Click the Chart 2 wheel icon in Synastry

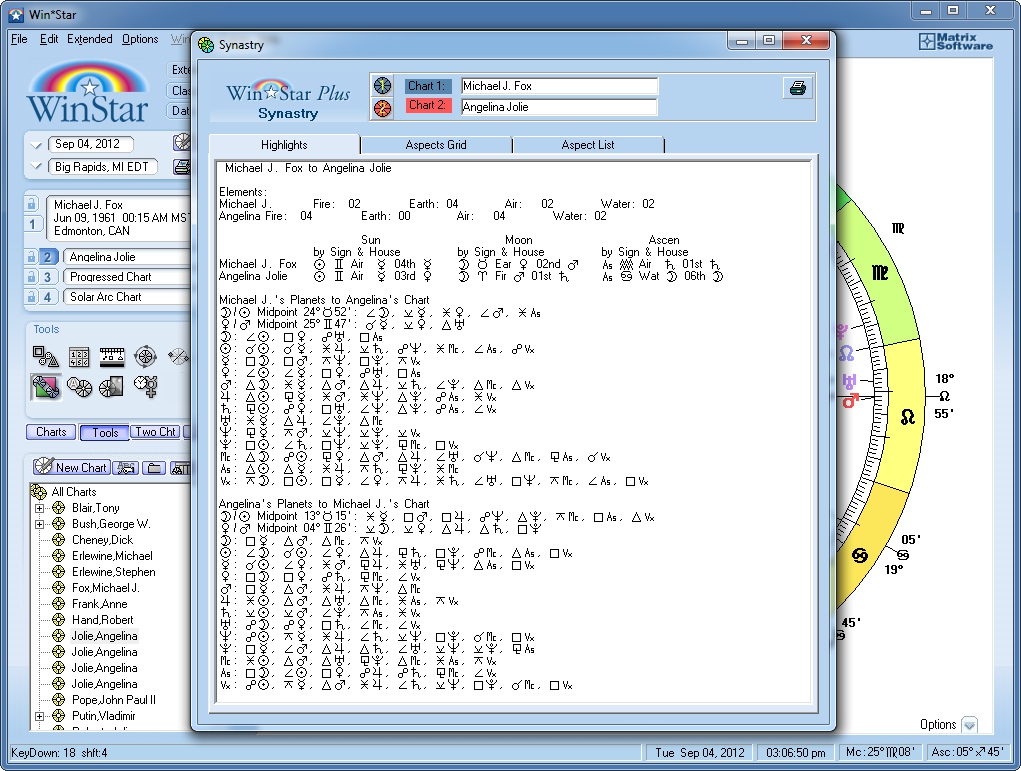coord(382,107)
